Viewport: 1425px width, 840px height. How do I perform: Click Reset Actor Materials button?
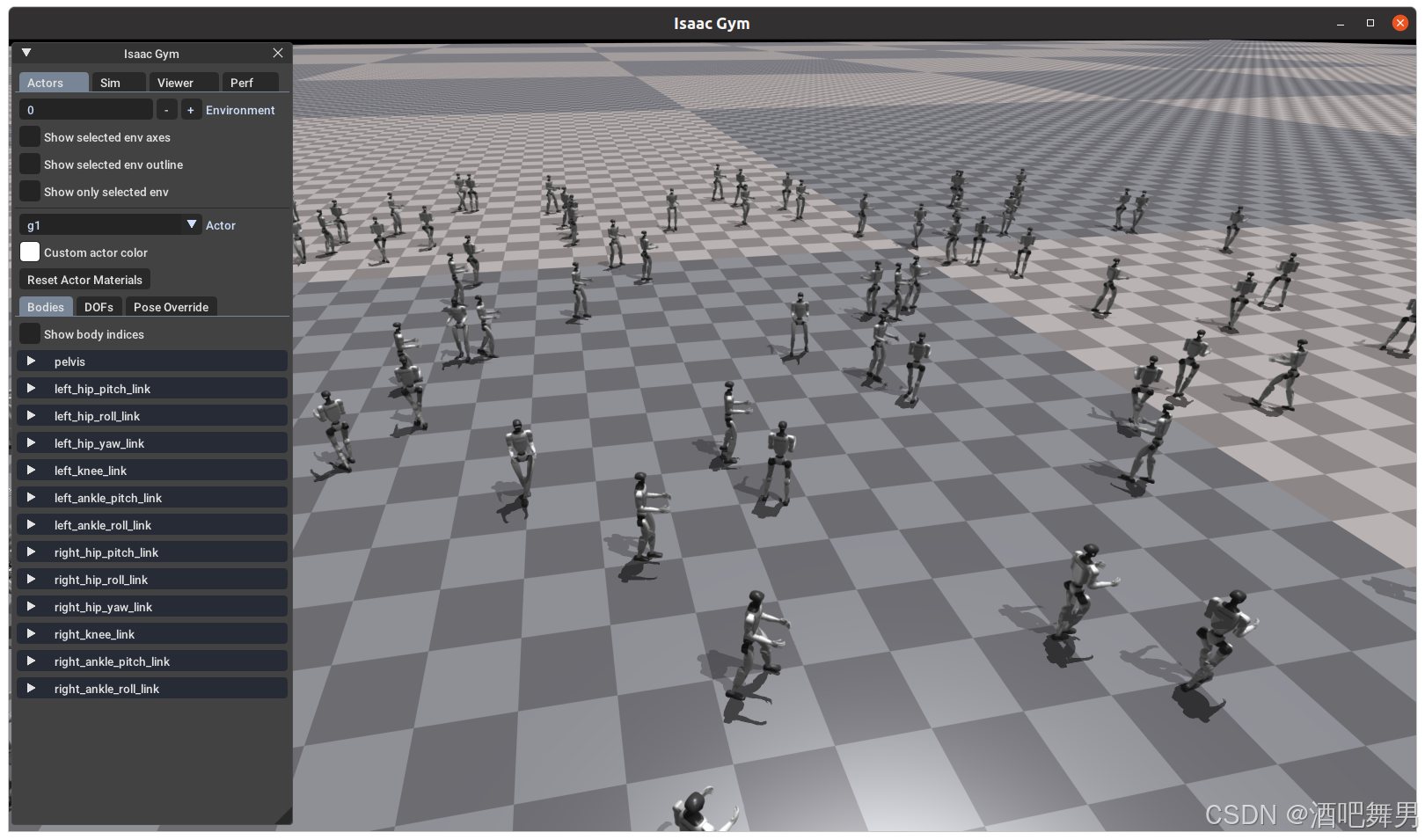84,280
